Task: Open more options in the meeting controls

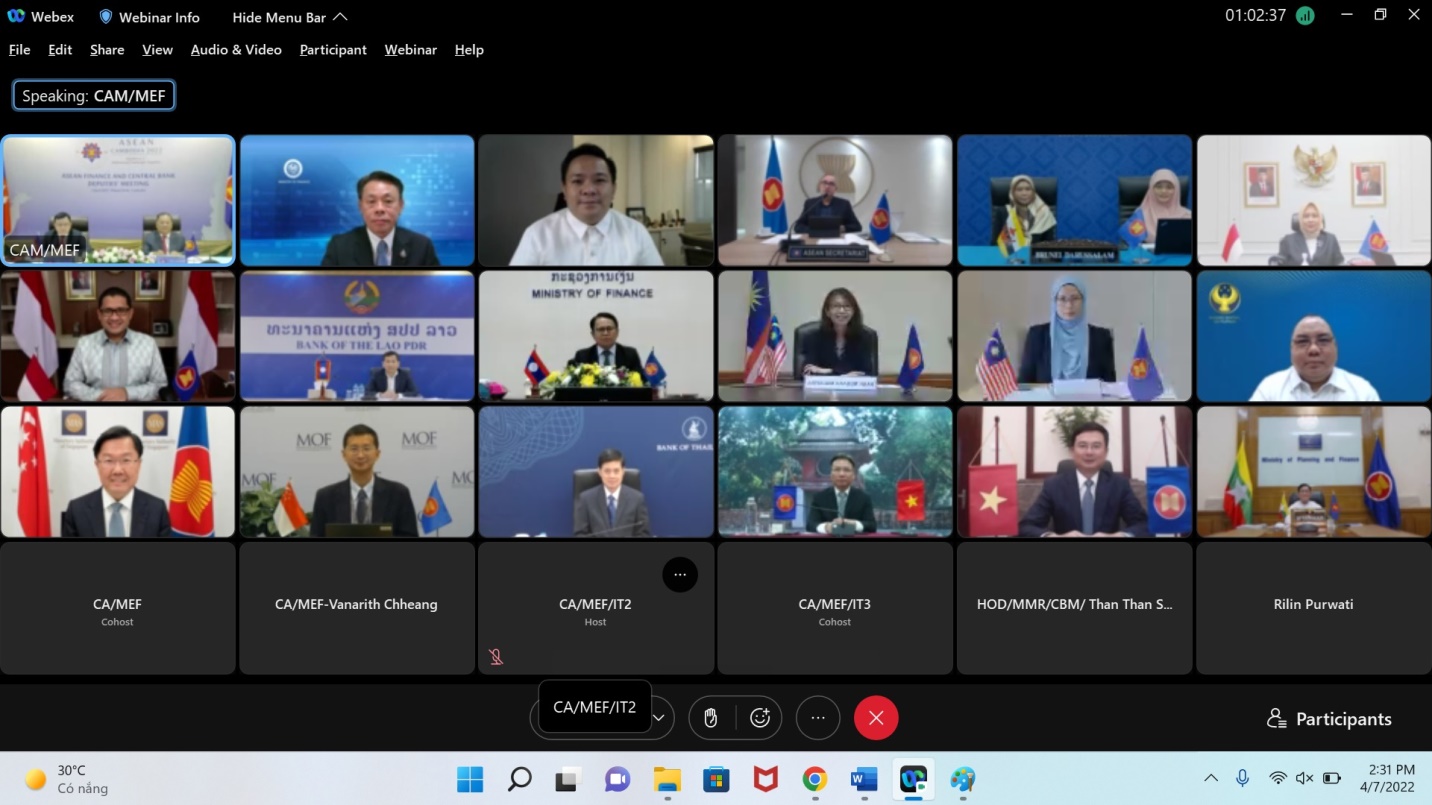Action: (818, 718)
